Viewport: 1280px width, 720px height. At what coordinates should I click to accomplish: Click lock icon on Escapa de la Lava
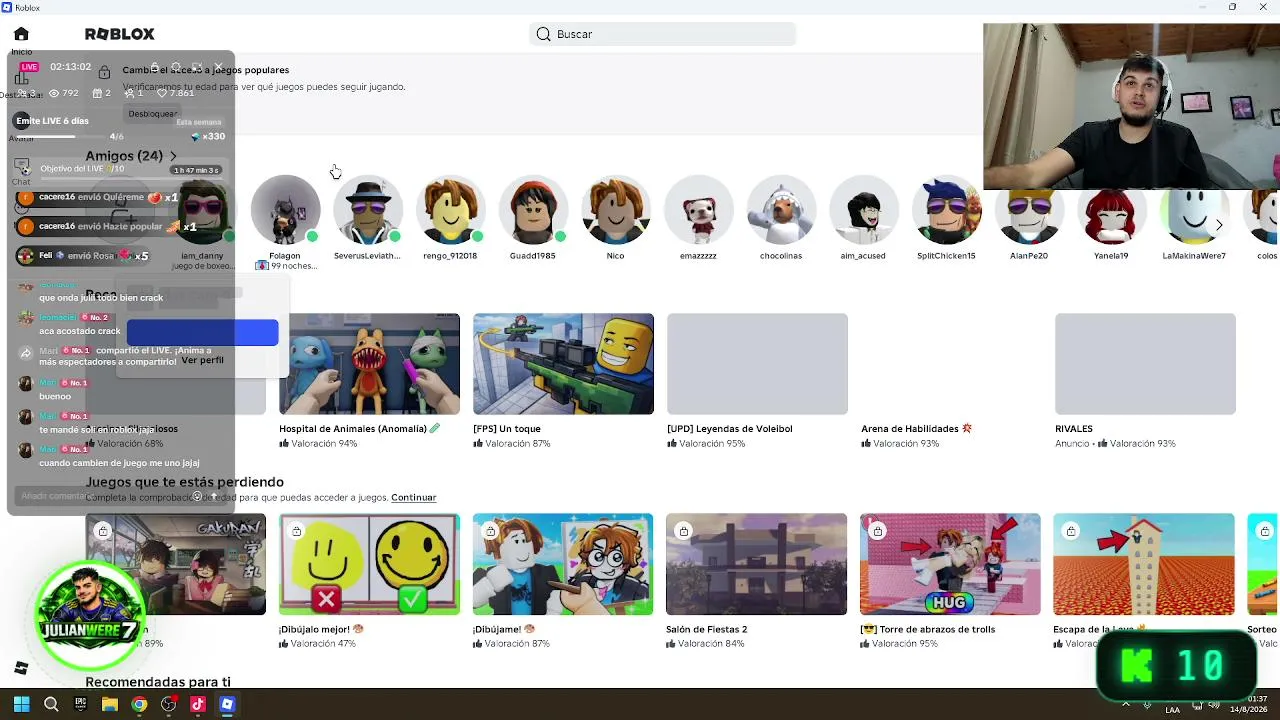pos(1071,531)
